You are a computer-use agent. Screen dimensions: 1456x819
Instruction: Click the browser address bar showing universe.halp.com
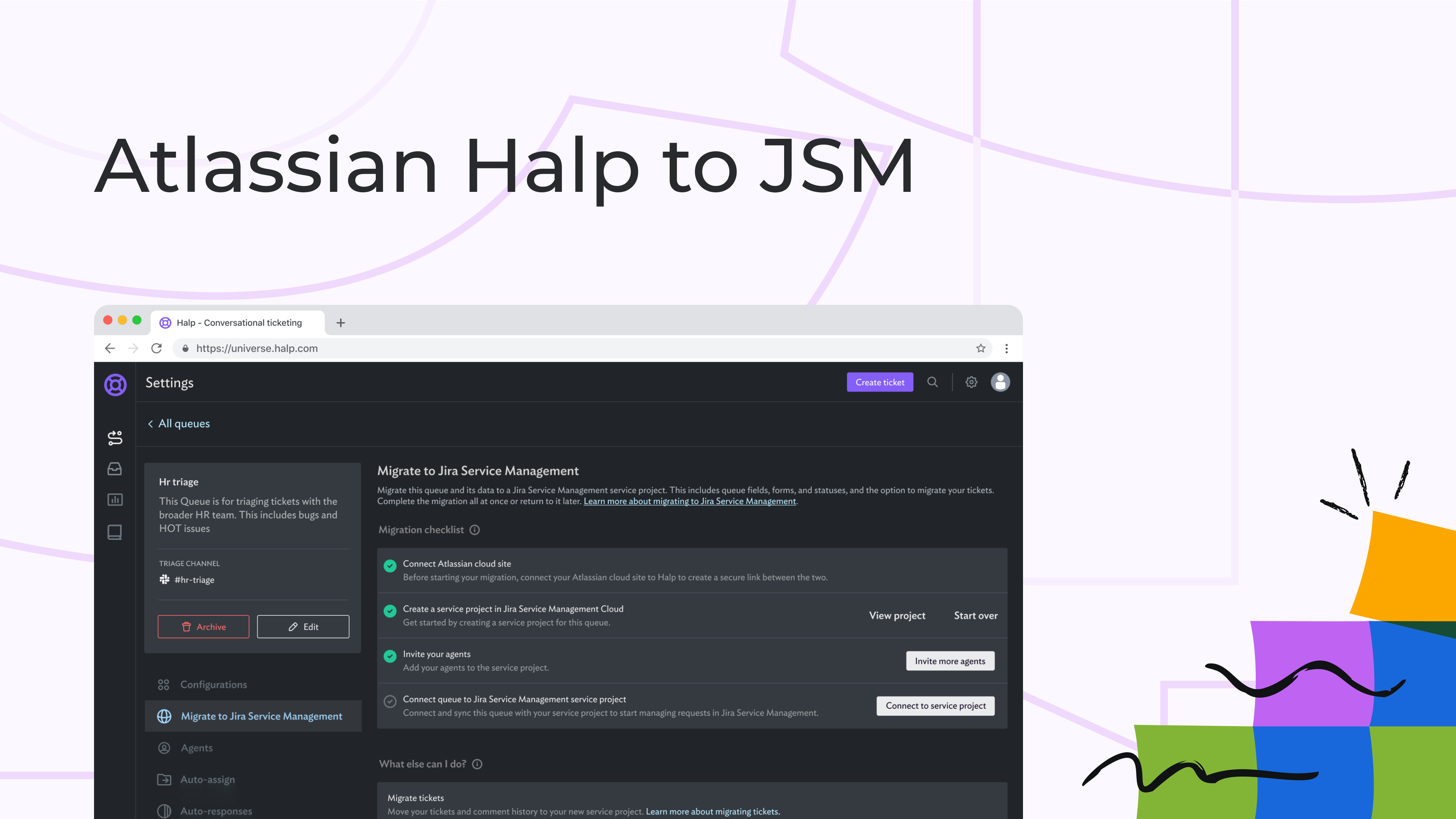(x=257, y=348)
